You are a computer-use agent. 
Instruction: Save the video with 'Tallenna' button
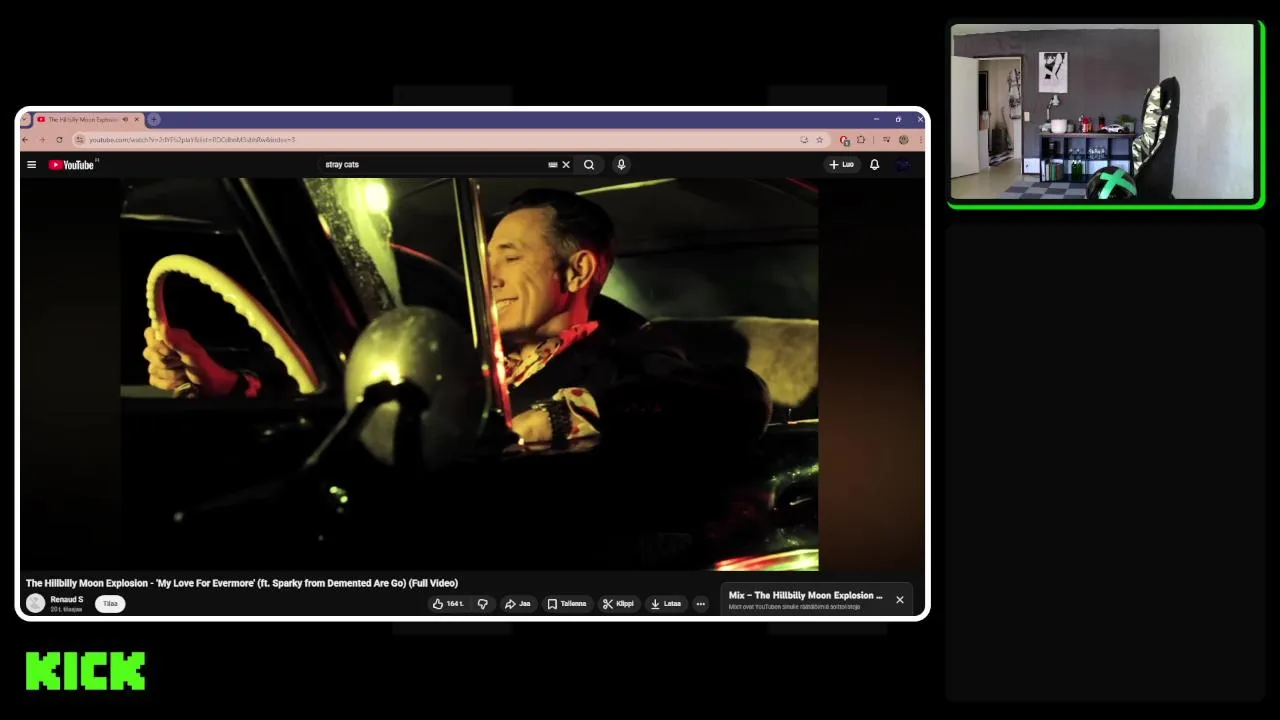[x=567, y=604]
